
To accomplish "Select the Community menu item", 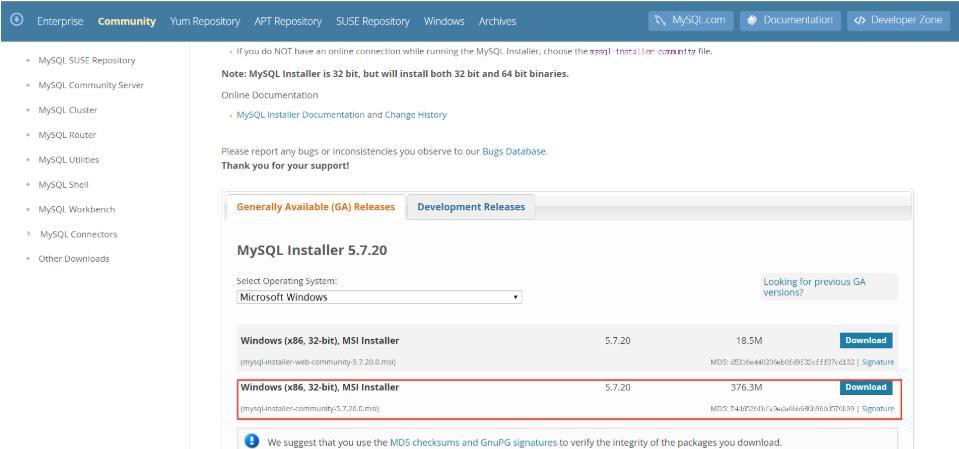I will pyautogui.click(x=127, y=21).
